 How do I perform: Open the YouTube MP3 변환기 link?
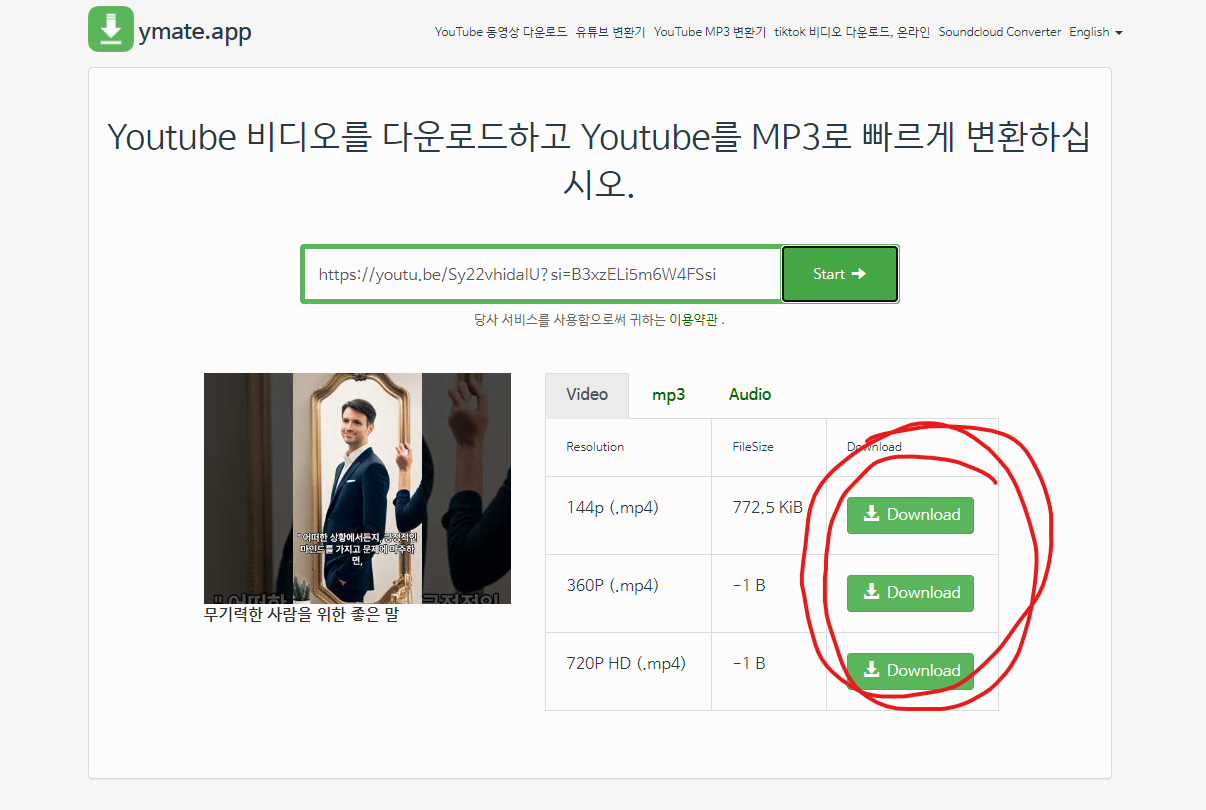point(710,32)
